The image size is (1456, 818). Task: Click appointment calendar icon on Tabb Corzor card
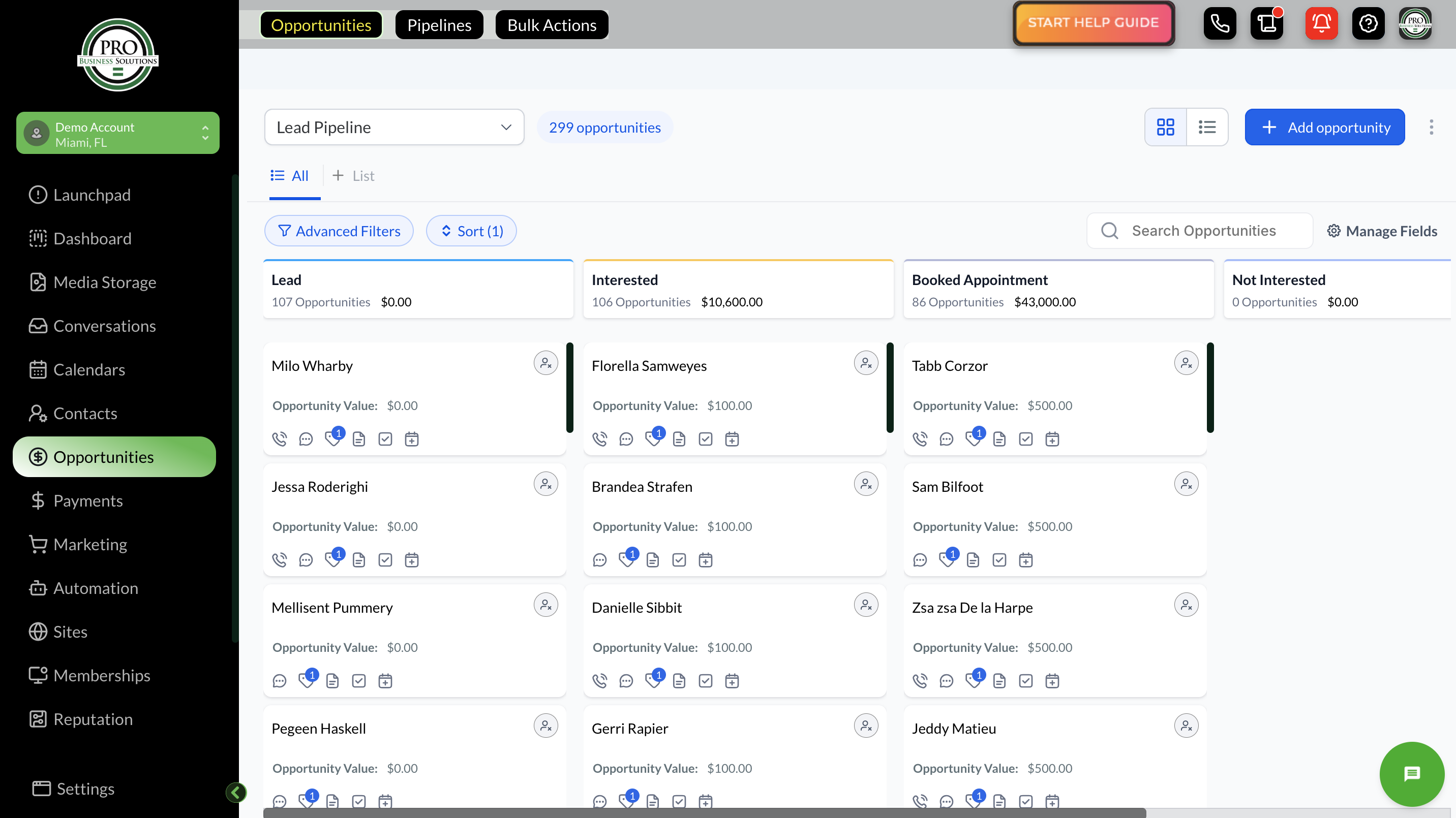(x=1052, y=439)
